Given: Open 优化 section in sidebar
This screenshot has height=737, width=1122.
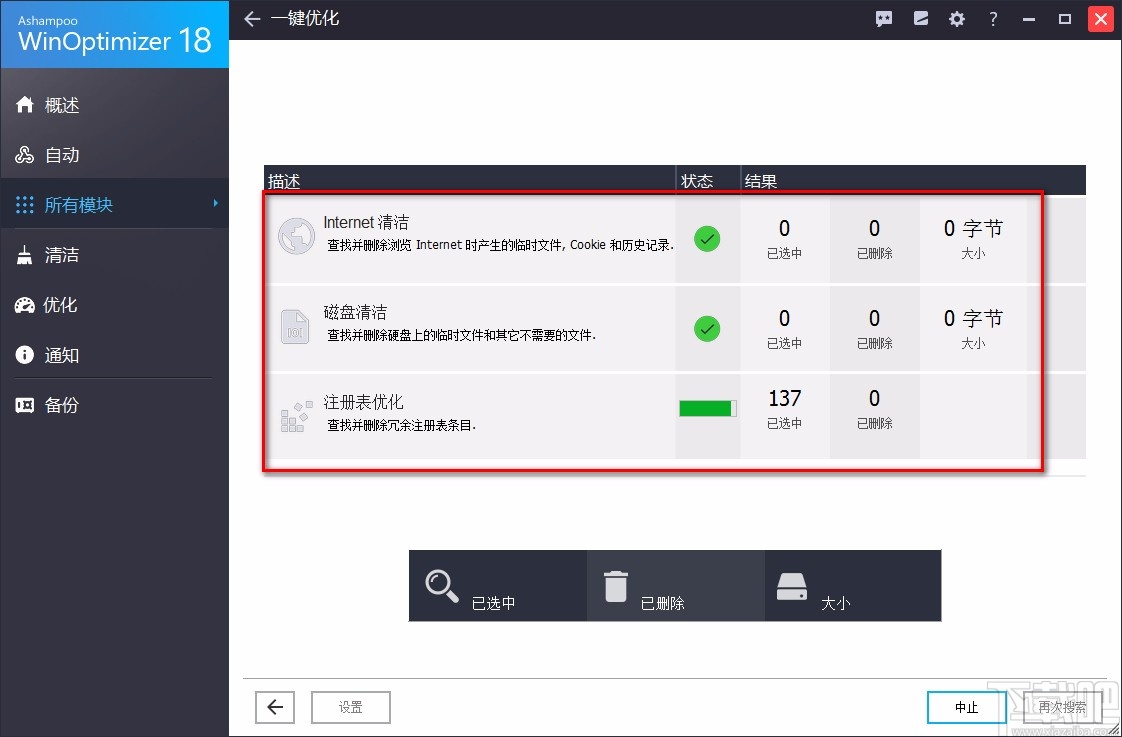Looking at the screenshot, I should [x=114, y=306].
